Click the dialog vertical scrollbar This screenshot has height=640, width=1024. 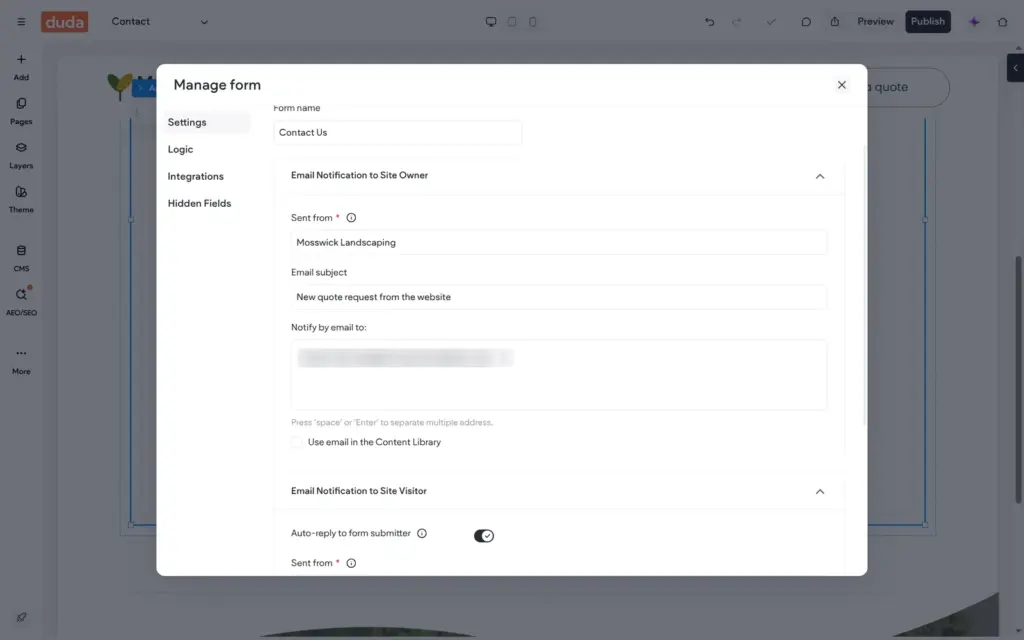tap(865, 284)
